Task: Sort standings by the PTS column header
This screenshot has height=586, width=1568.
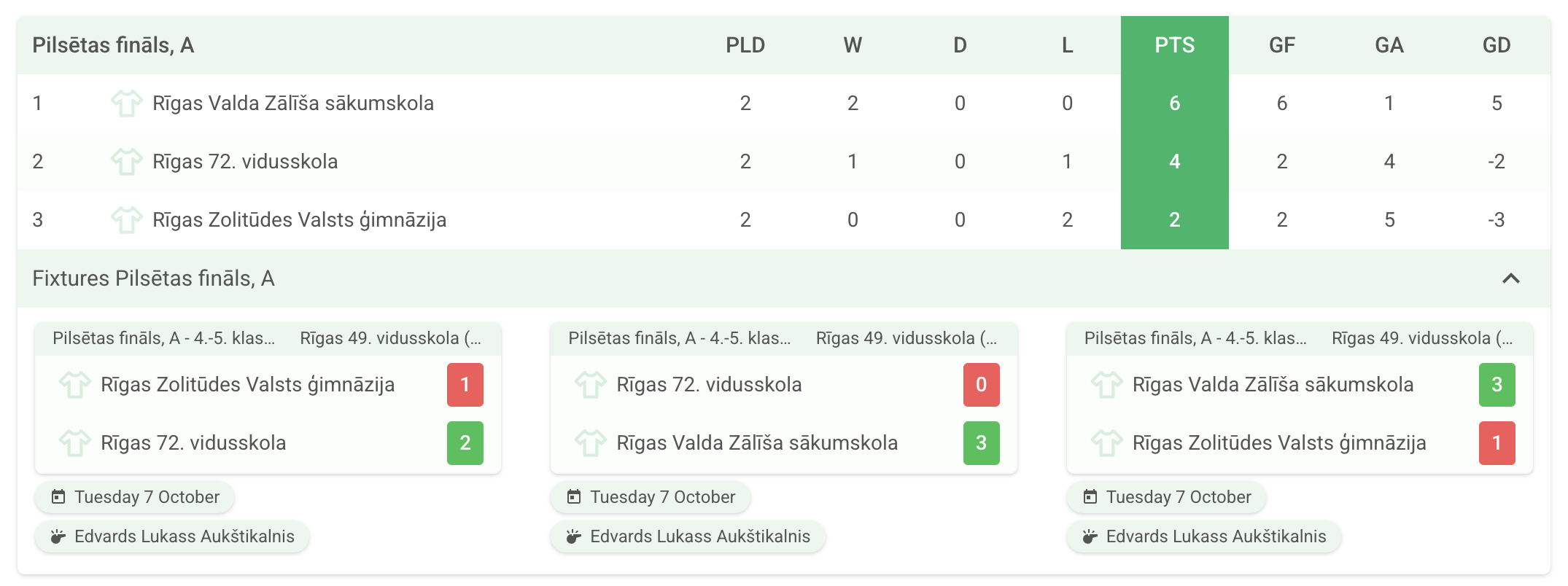Action: pos(1174,45)
